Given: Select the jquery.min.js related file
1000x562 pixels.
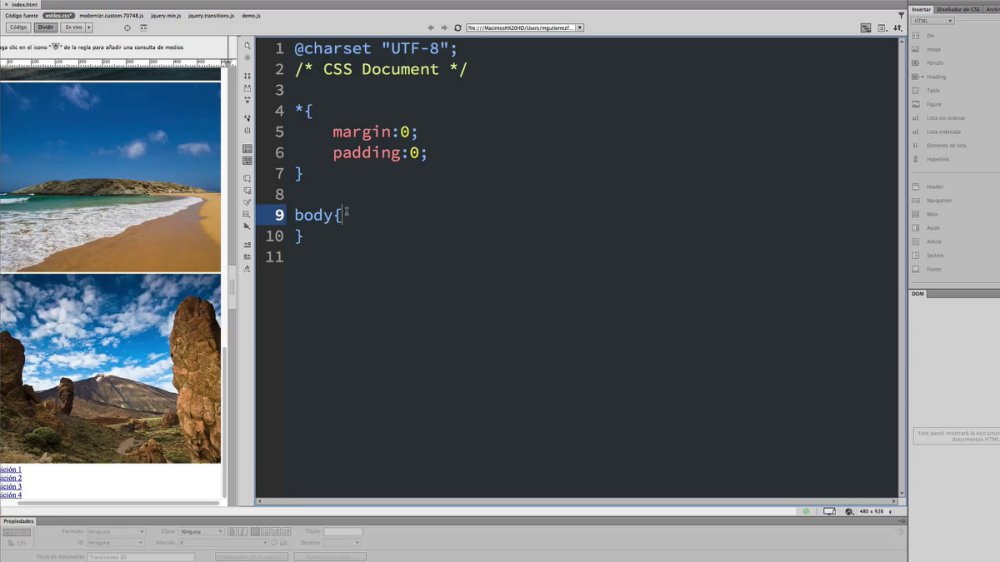Looking at the screenshot, I should (x=166, y=15).
